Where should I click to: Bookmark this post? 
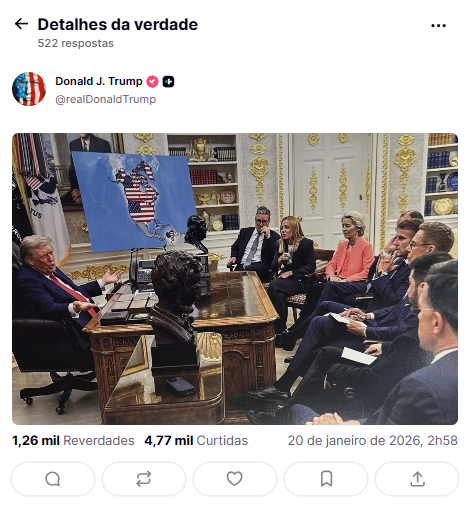tap(326, 479)
